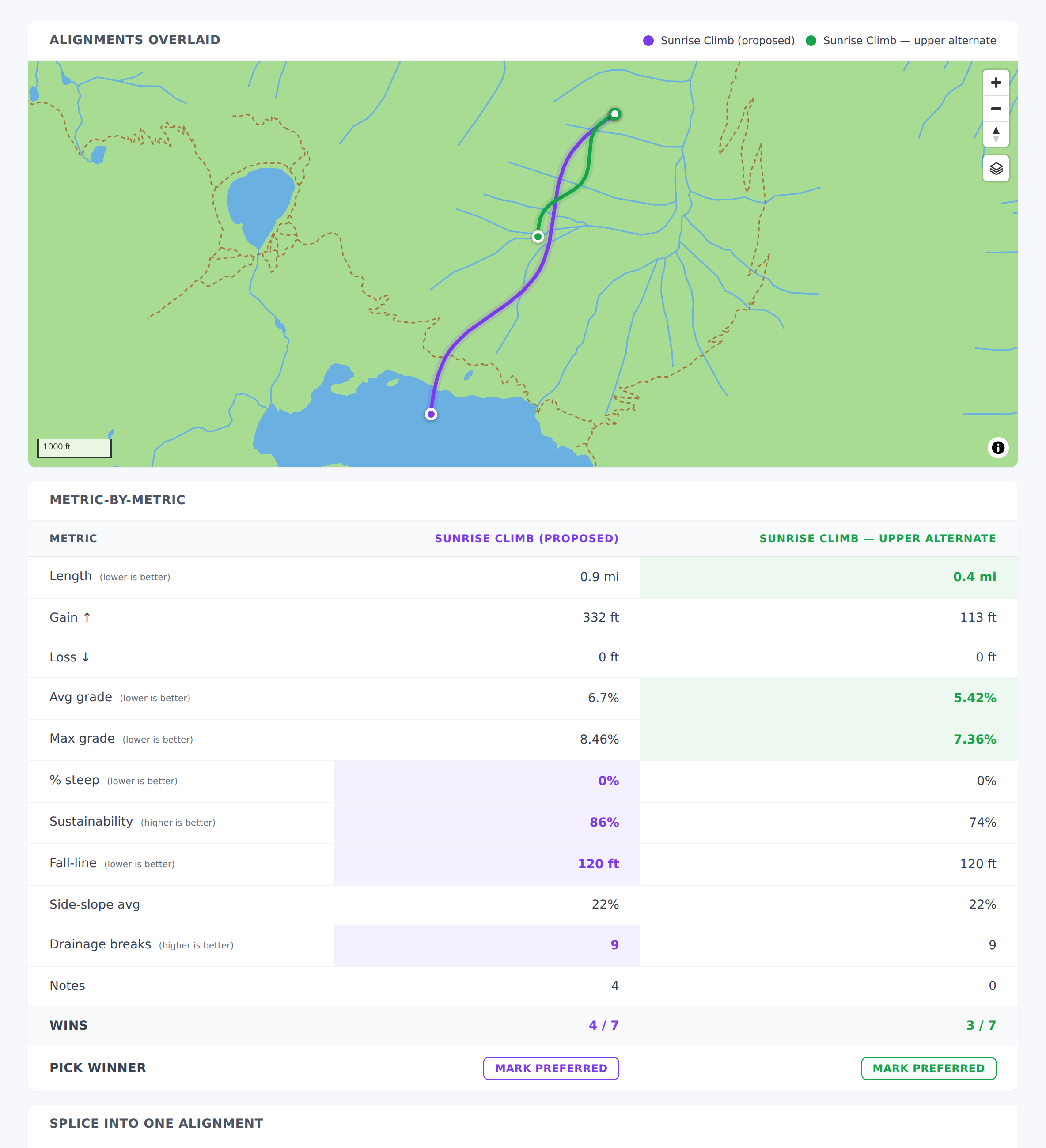Select the Sunrise Climb (proposed) column header
Screen dimensions: 1046x1148
(x=527, y=538)
